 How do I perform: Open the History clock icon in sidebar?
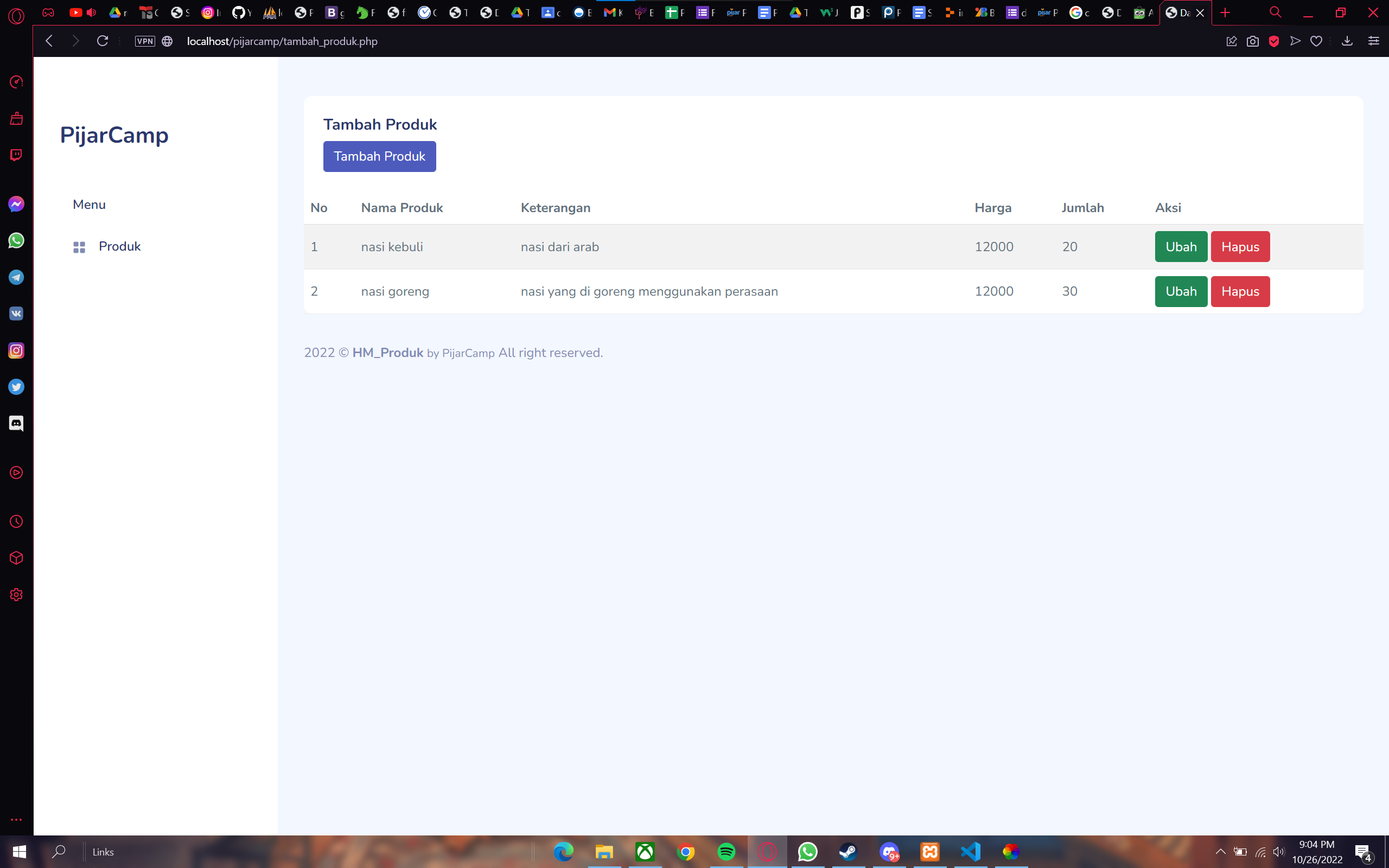[16, 521]
